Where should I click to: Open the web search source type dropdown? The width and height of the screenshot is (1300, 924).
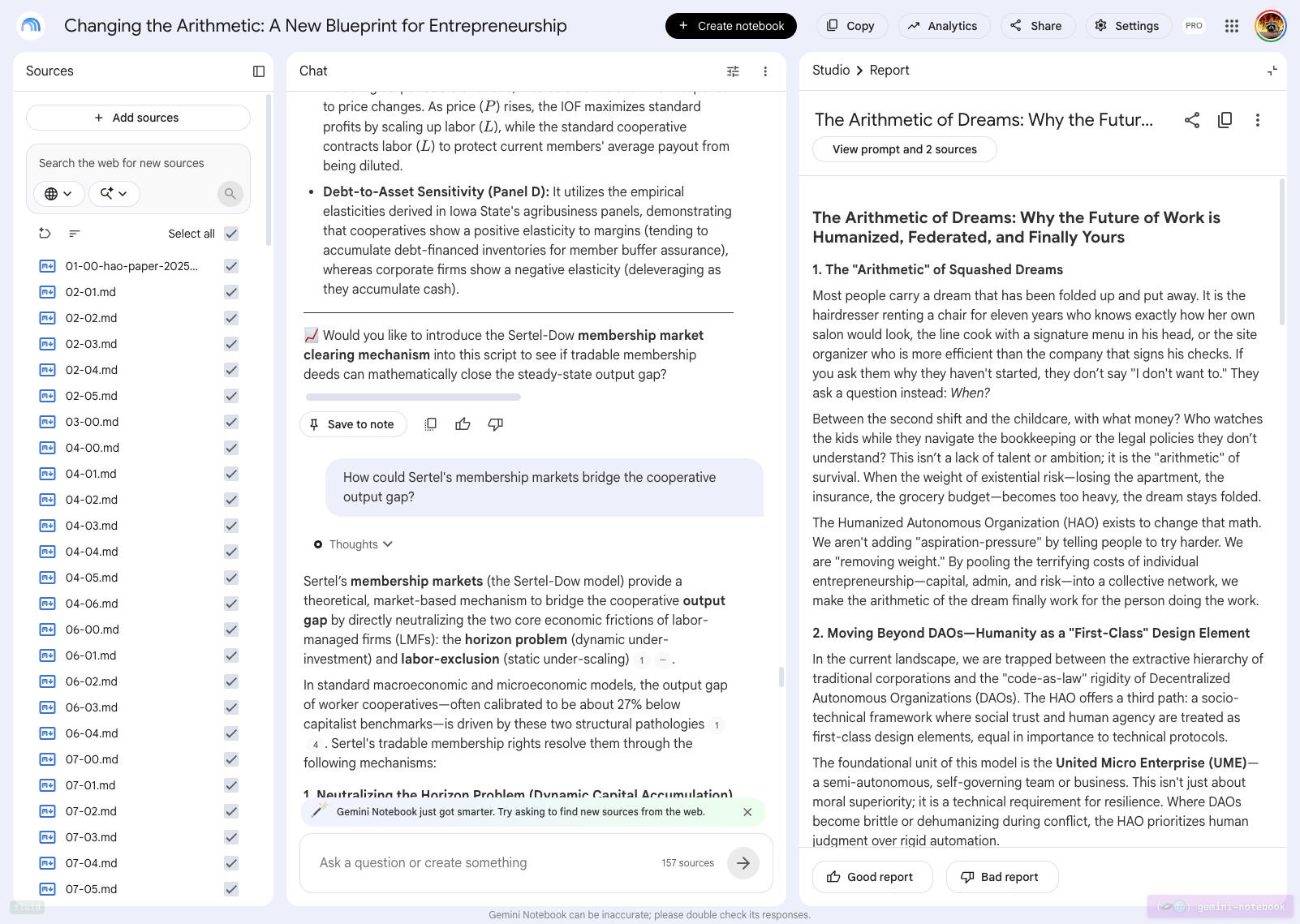click(58, 193)
